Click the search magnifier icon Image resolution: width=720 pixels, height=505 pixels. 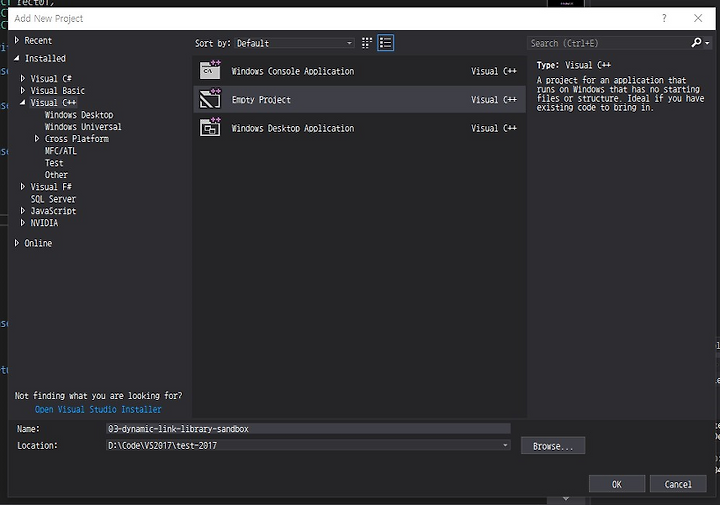[696, 43]
